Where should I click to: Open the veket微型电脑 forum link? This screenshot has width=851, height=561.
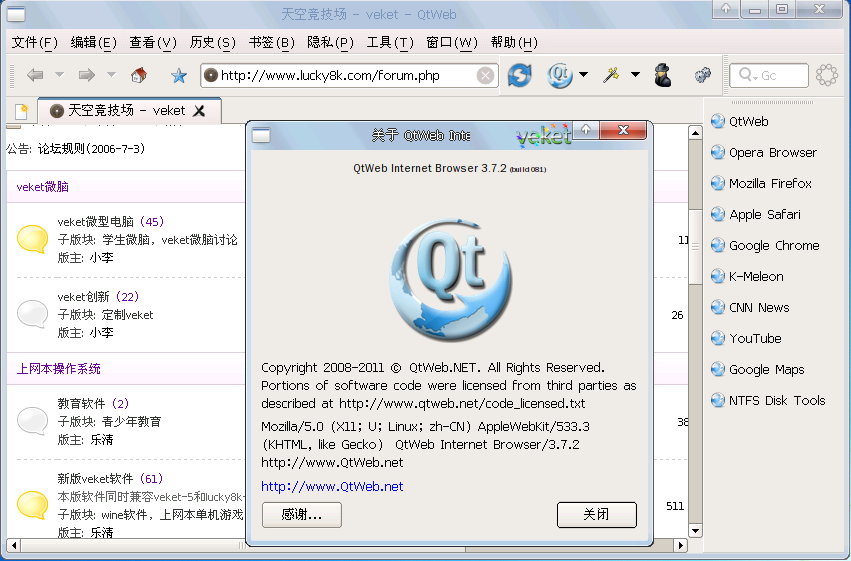pos(96,221)
